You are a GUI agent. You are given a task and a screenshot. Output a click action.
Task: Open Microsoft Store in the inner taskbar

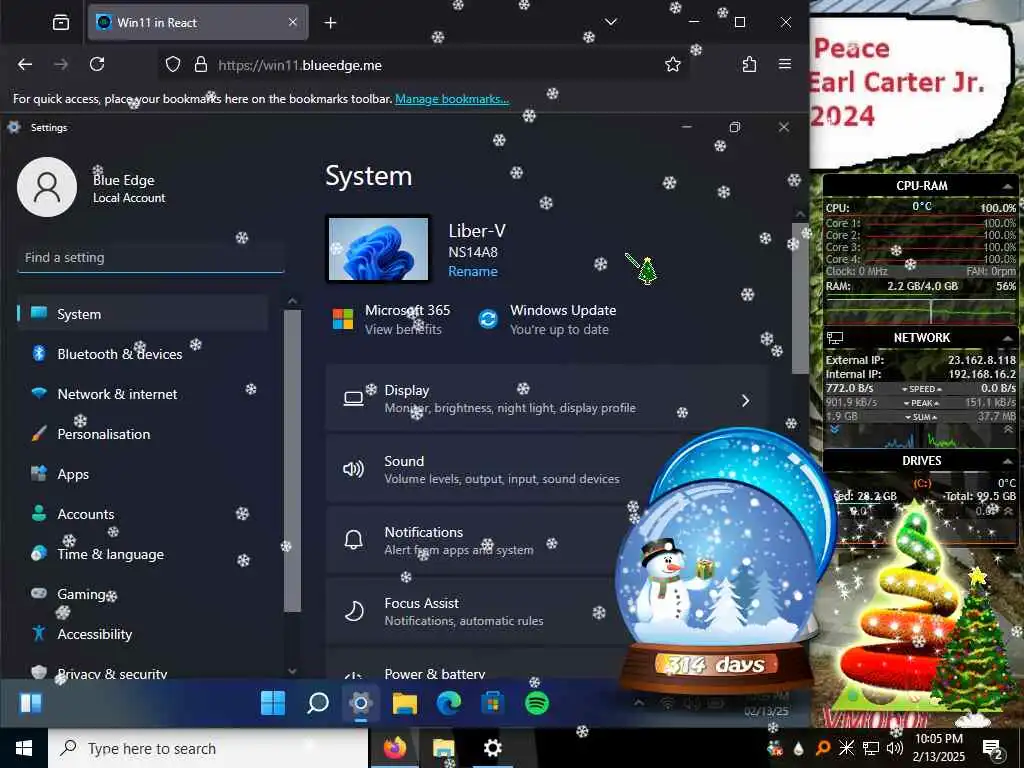point(492,703)
